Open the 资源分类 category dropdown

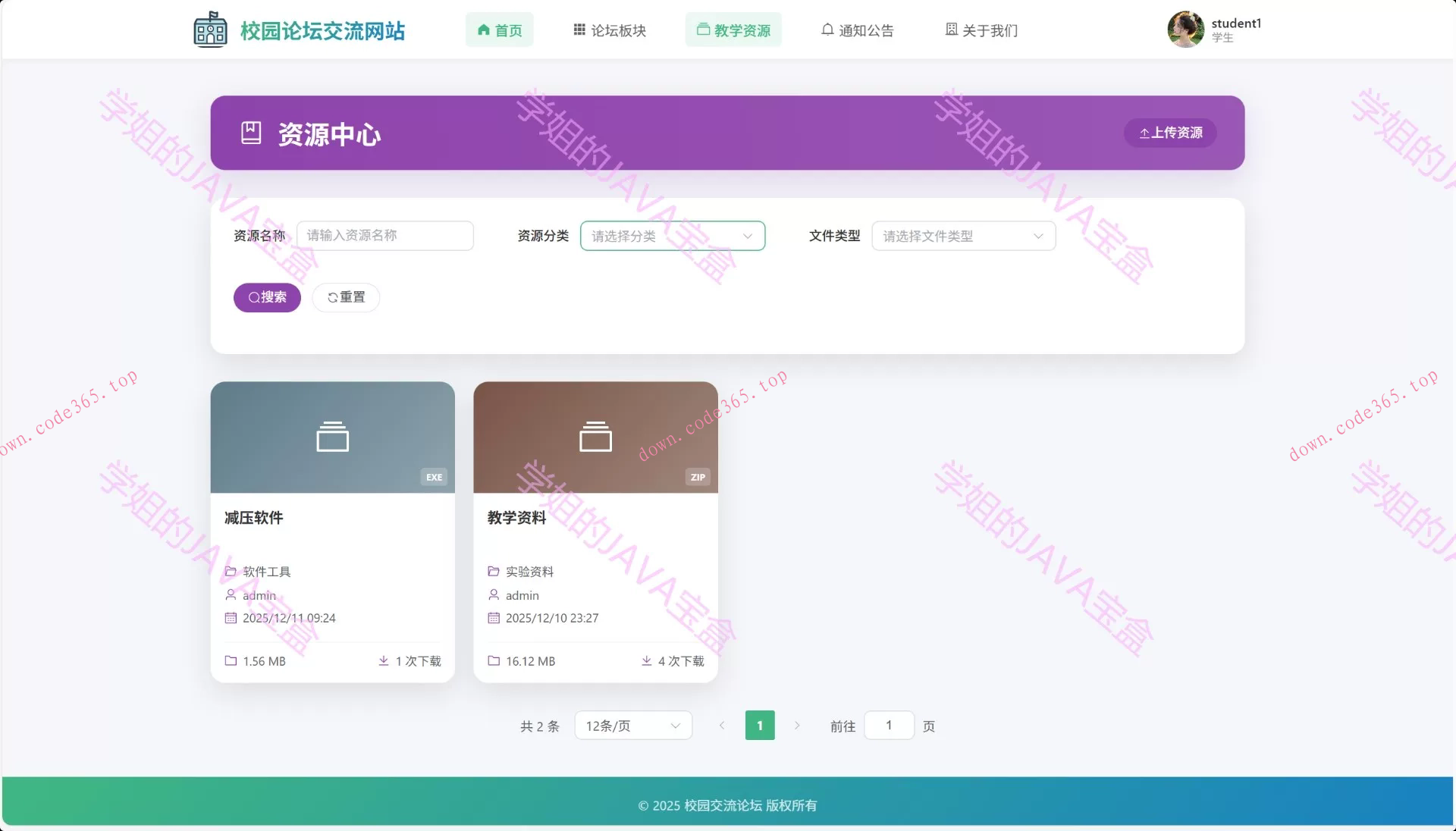pyautogui.click(x=672, y=236)
